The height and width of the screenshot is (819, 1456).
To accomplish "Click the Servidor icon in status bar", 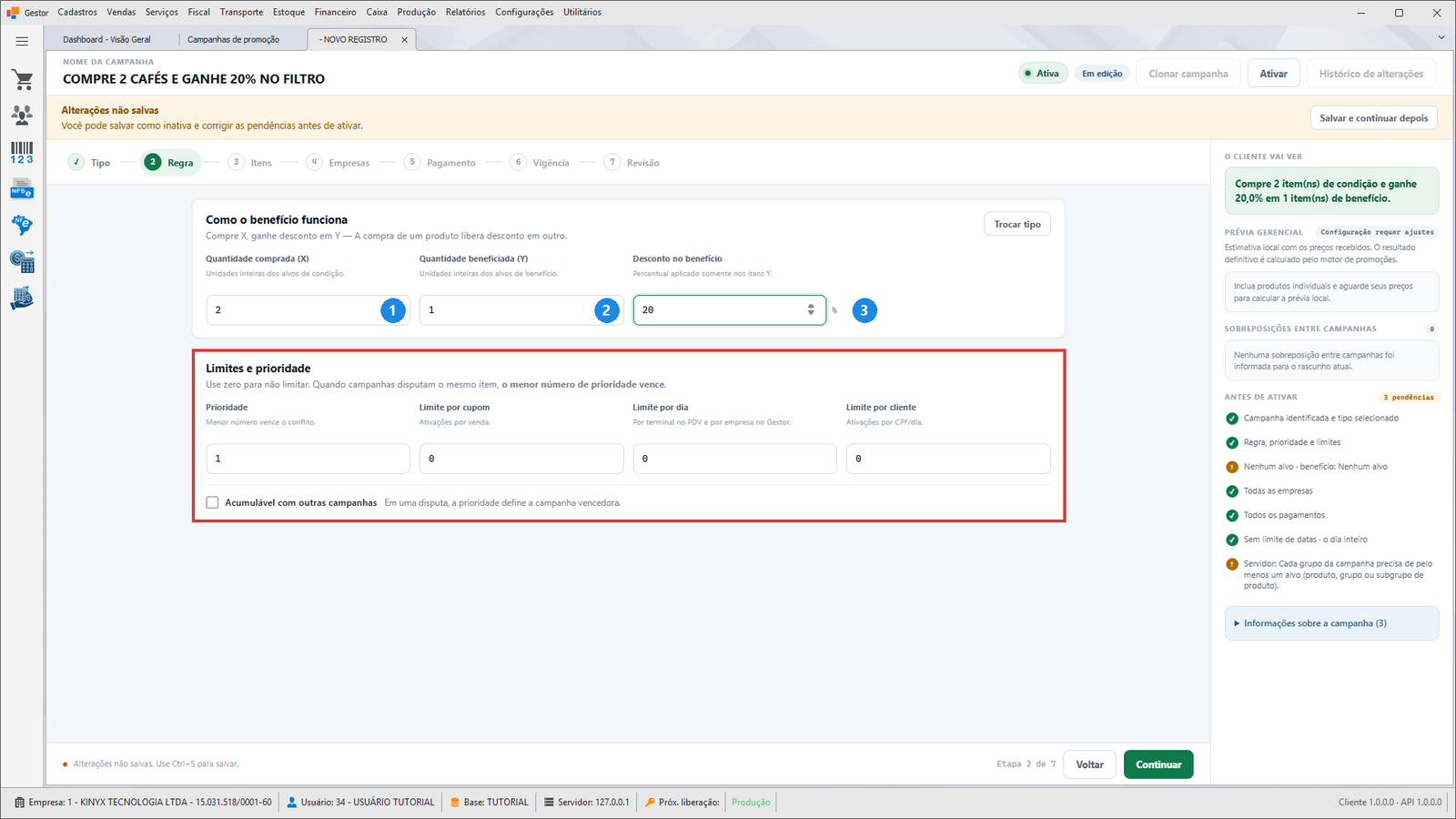I will 549,803.
